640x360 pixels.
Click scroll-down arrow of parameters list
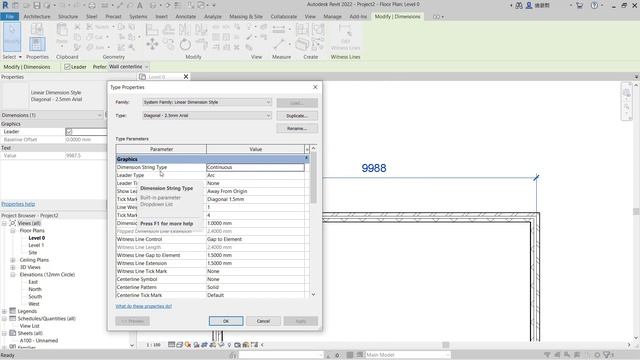313,294
